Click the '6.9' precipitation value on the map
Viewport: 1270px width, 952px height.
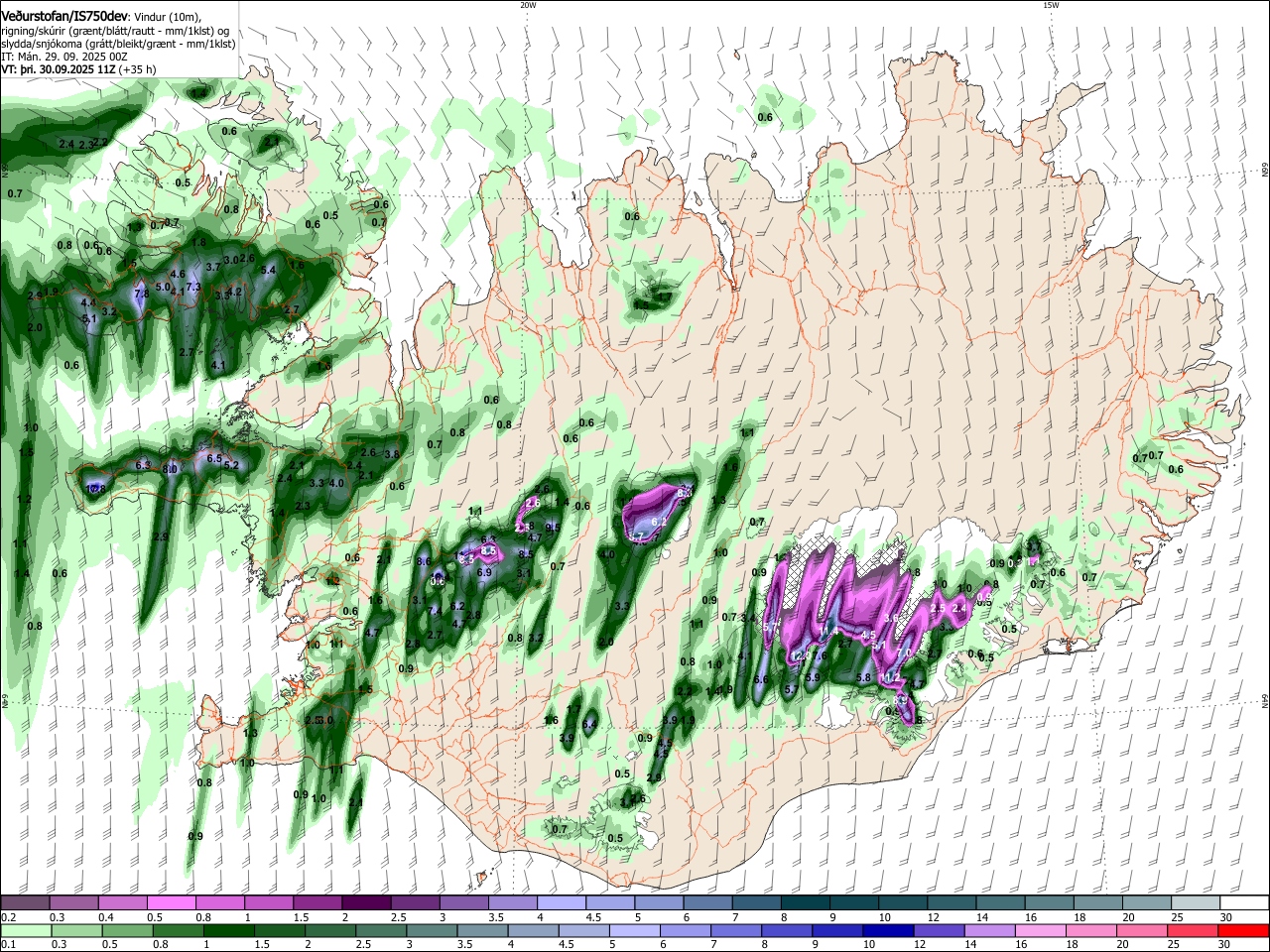coord(484,572)
